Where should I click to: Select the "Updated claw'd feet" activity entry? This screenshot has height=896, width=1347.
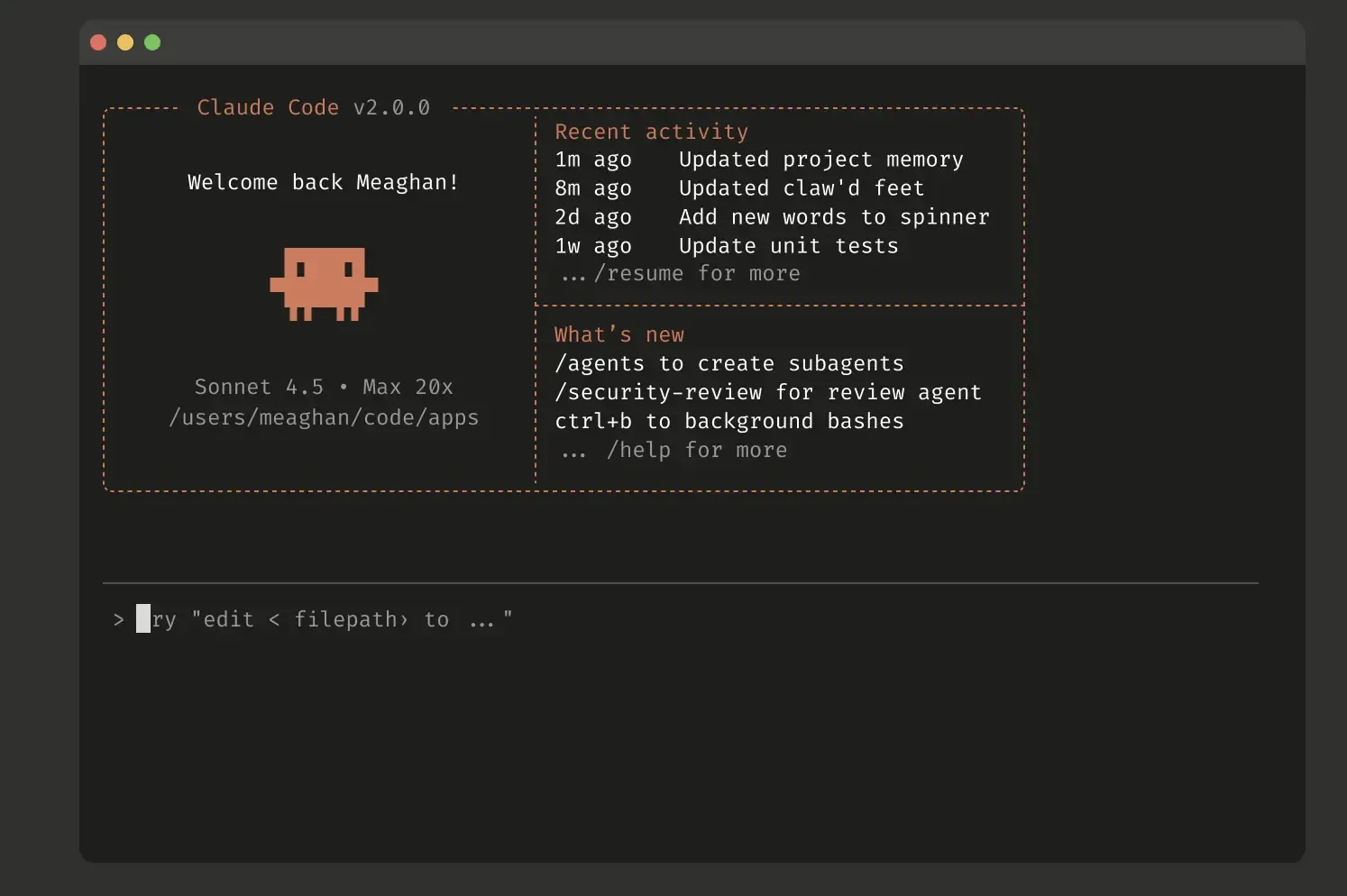click(801, 188)
